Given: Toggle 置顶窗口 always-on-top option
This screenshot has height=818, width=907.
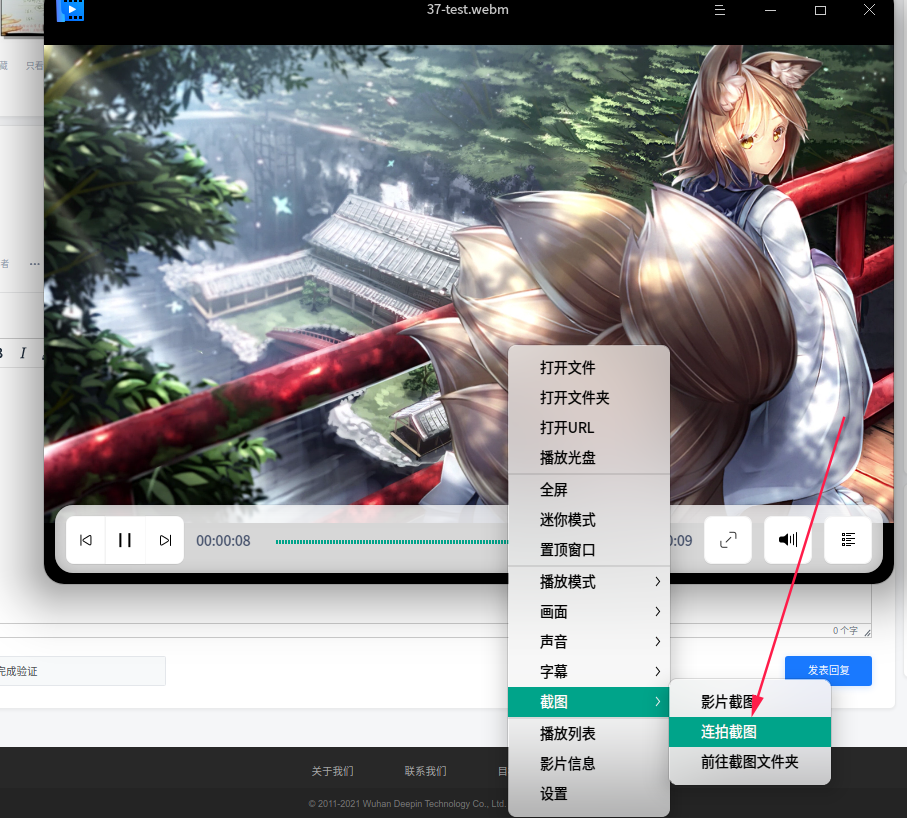Looking at the screenshot, I should point(589,550).
